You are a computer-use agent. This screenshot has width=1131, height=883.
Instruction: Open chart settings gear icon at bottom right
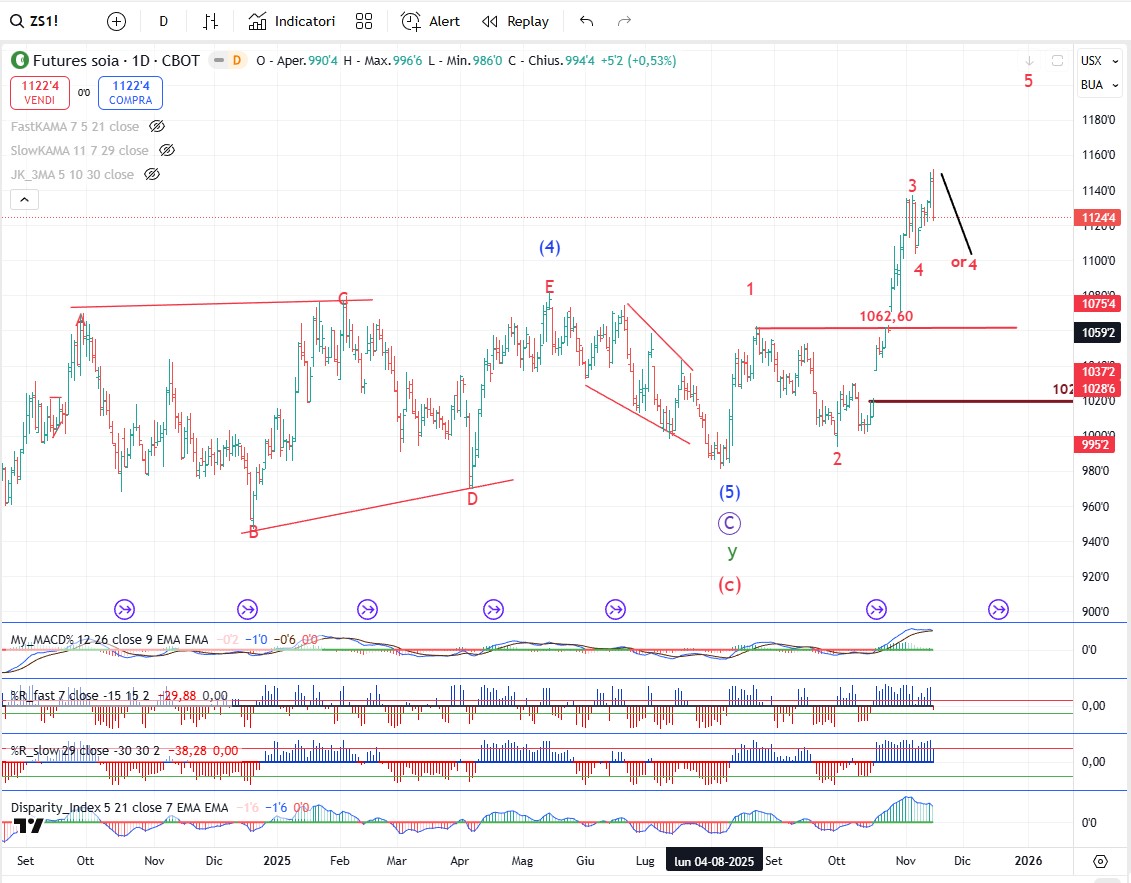click(1100, 861)
